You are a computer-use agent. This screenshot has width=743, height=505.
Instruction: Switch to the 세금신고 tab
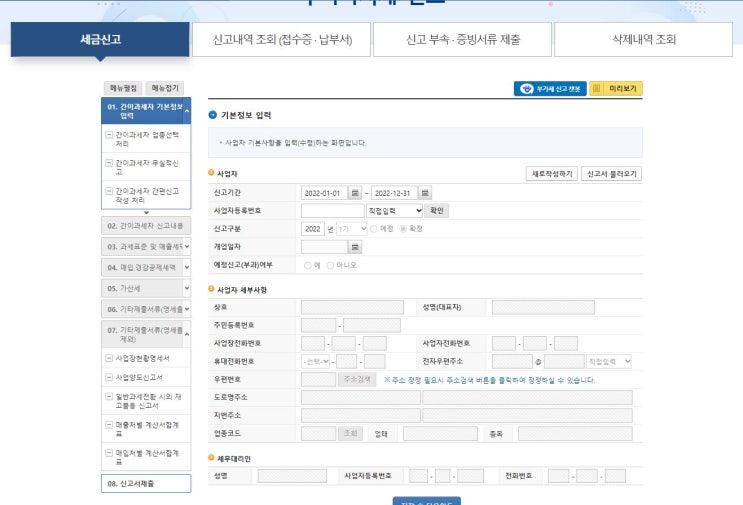pyautogui.click(x=100, y=39)
